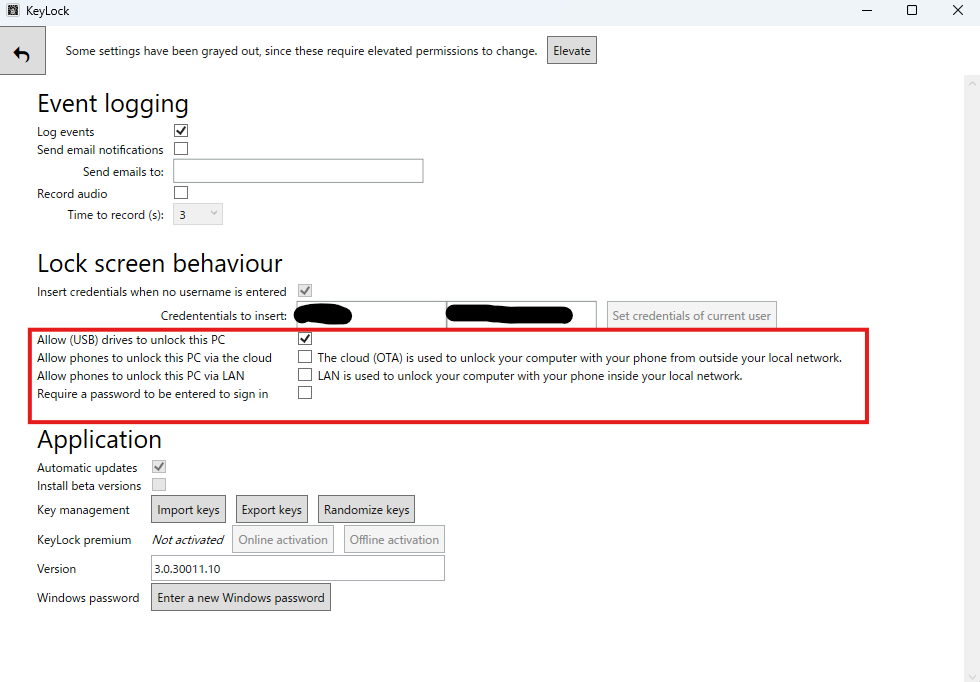This screenshot has height=682, width=980.
Task: Click the Online activation button
Action: point(283,539)
